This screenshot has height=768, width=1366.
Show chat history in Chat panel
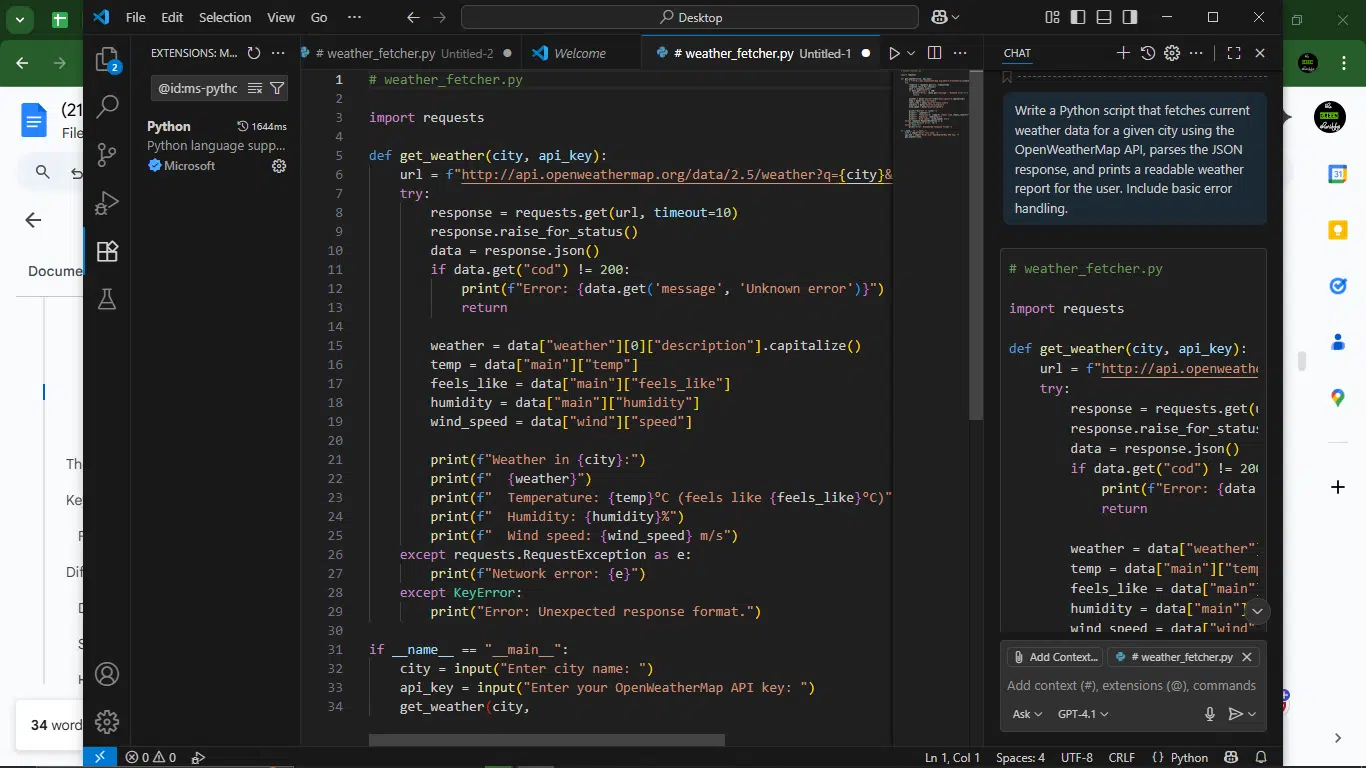click(x=1148, y=53)
